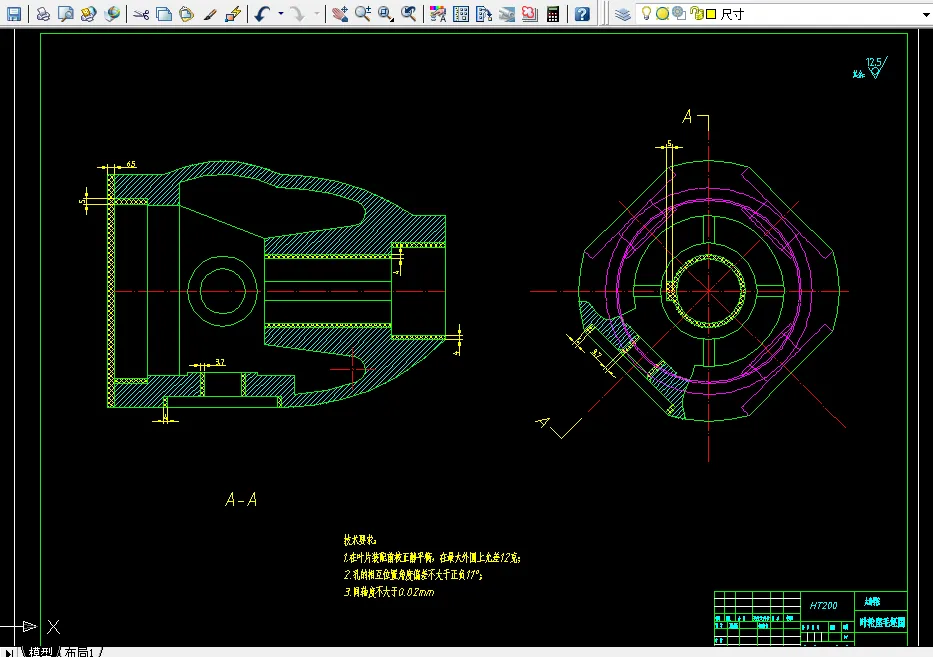Select the Match Properties brush tool
The width and height of the screenshot is (933, 657).
click(x=209, y=14)
